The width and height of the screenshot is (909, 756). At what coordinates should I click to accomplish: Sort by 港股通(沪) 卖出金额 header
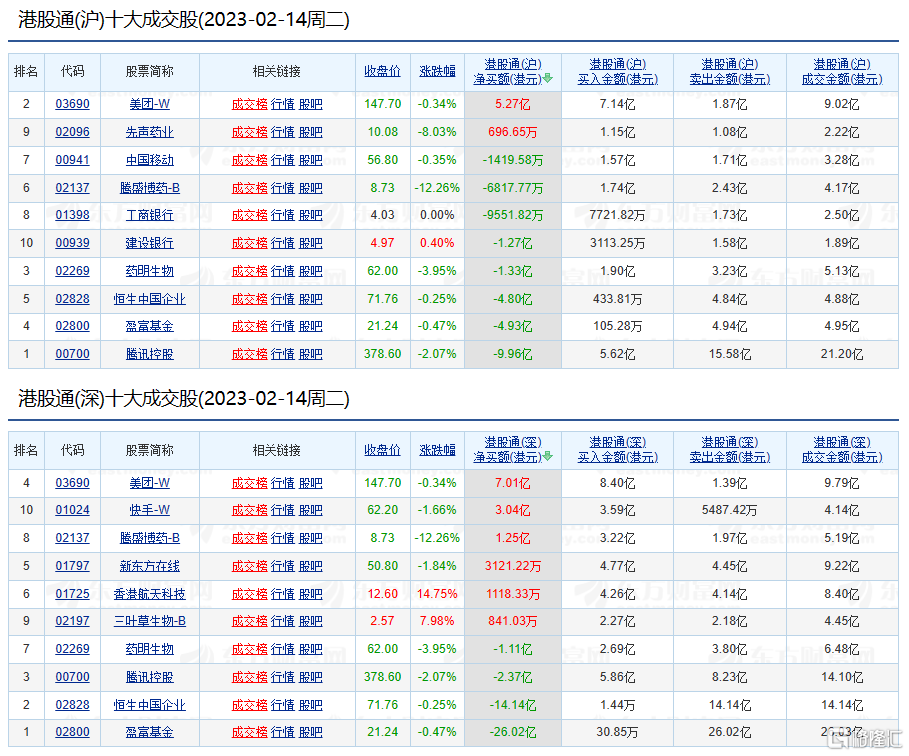coord(729,71)
